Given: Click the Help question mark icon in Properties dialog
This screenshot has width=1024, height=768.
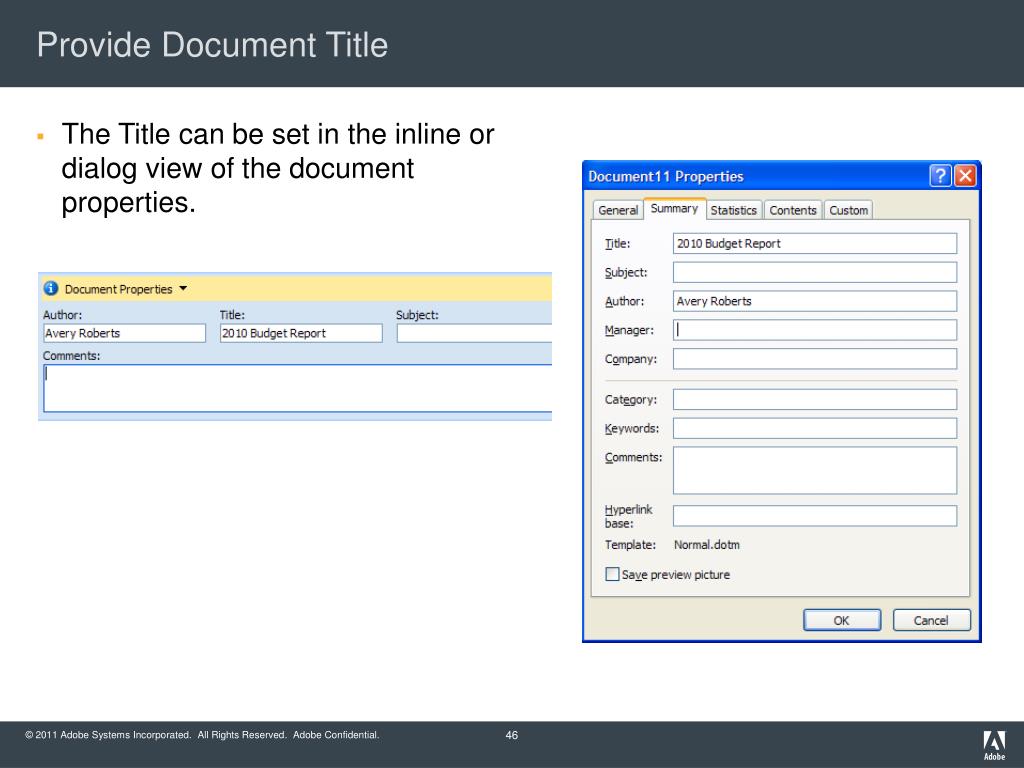Looking at the screenshot, I should point(940,176).
